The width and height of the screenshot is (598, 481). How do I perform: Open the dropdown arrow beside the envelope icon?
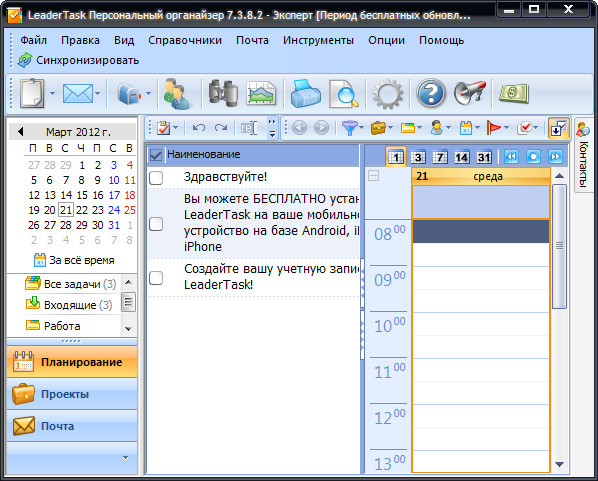[x=98, y=93]
